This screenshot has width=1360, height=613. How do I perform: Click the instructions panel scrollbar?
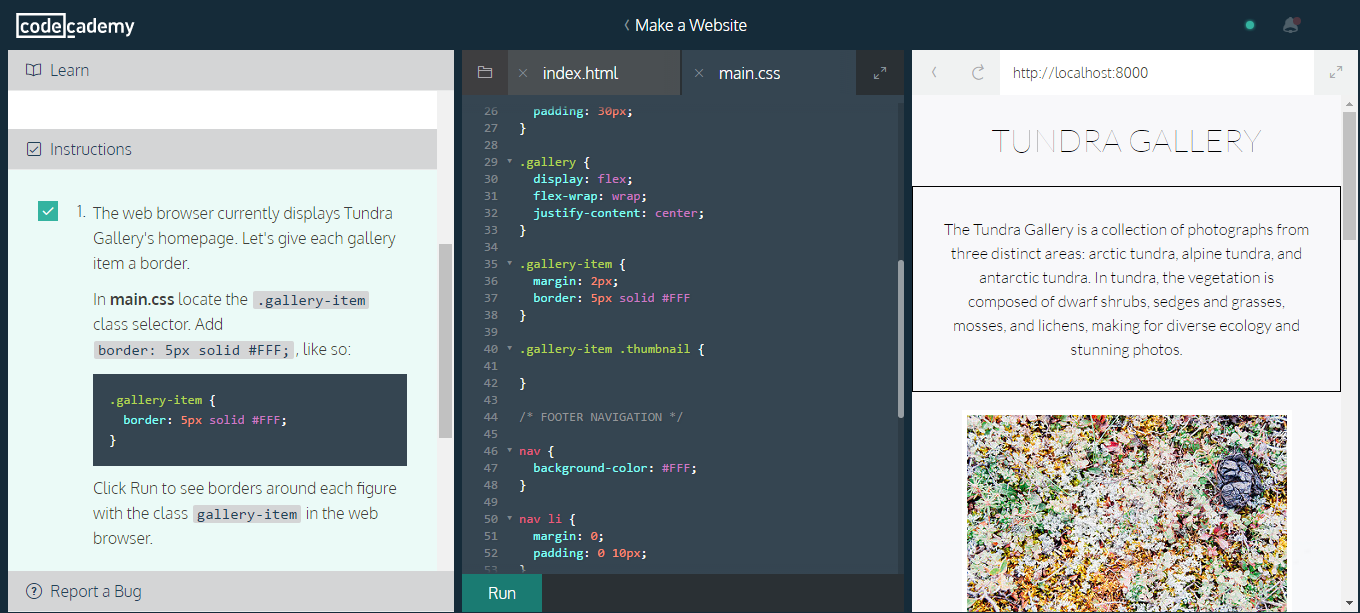445,340
